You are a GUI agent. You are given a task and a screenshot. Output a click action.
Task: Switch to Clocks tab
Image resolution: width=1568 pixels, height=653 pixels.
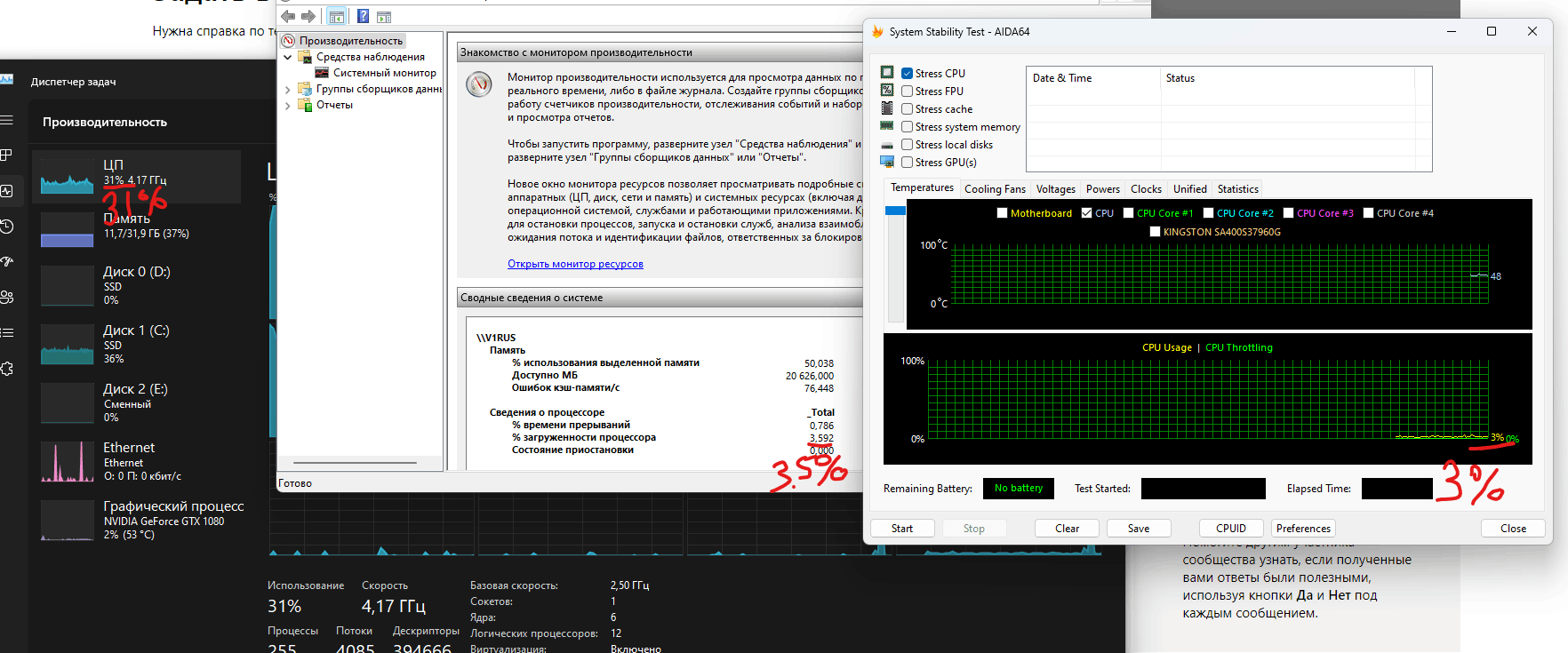point(1146,189)
